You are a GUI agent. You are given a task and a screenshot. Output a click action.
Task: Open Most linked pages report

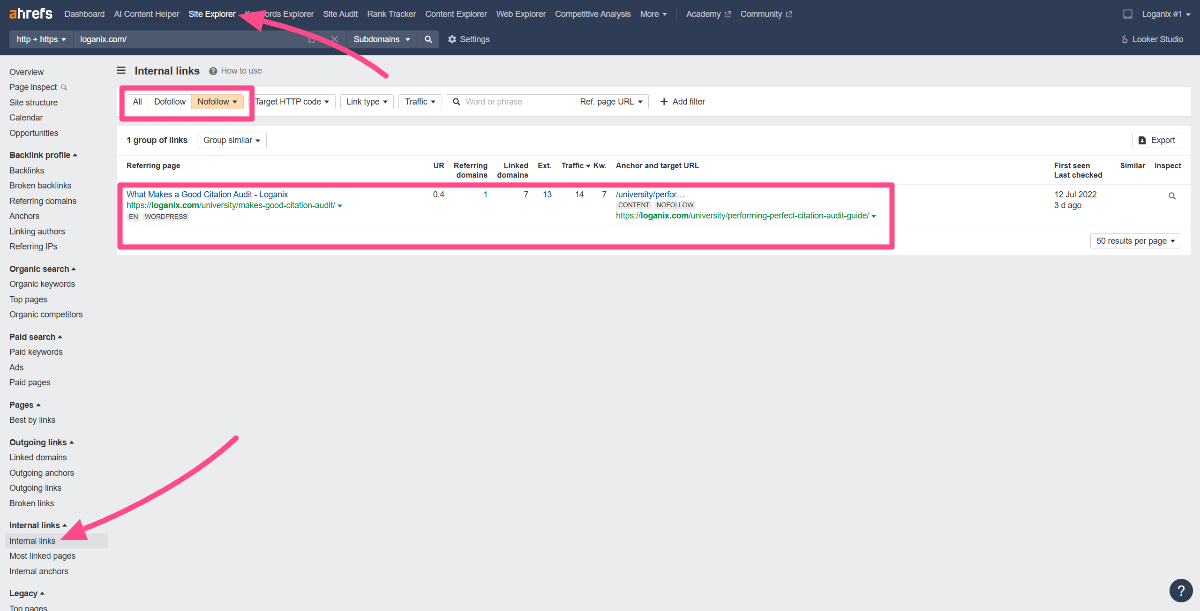42,556
